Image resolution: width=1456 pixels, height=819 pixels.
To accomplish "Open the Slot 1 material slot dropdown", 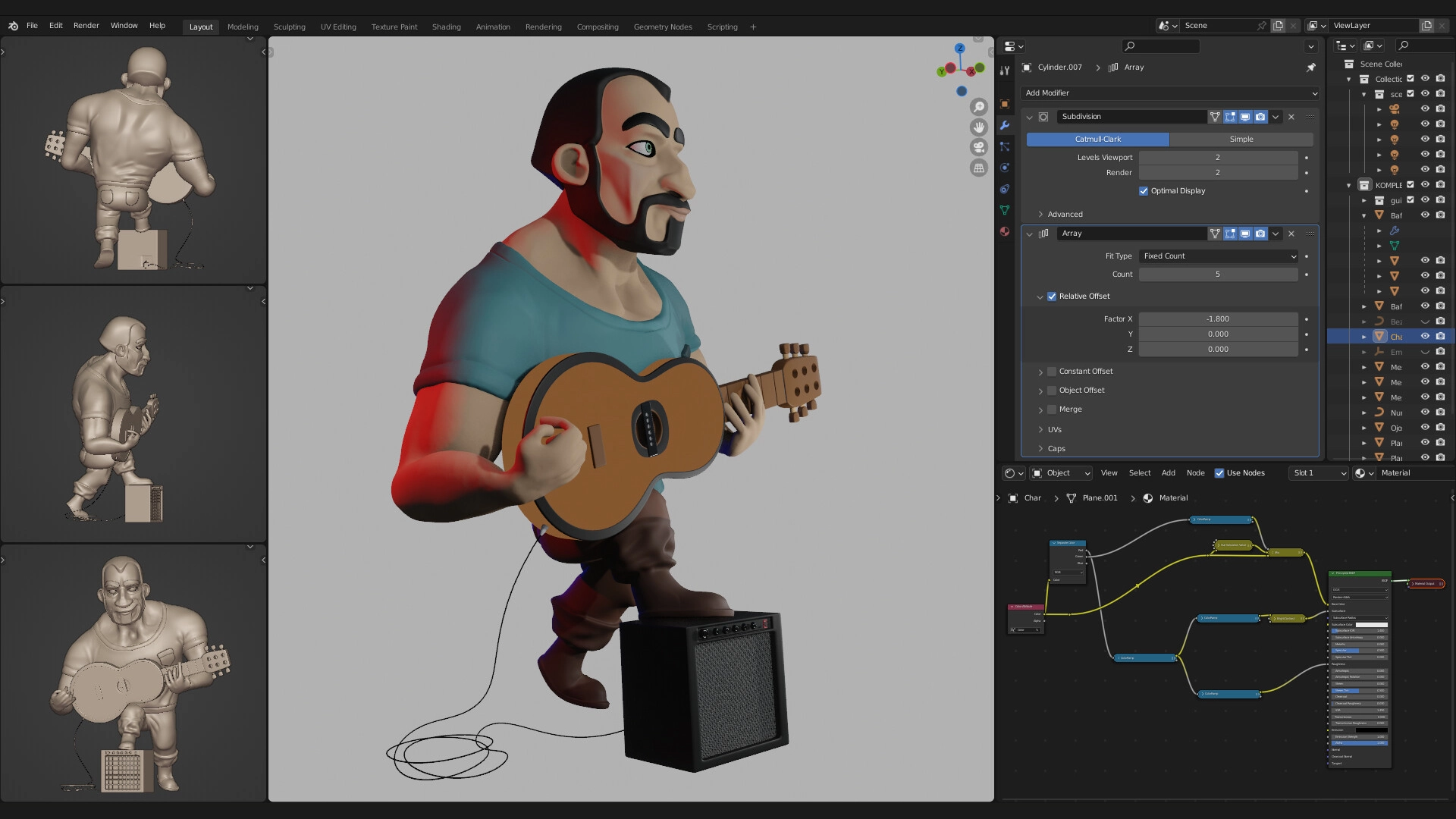I will click(1319, 473).
